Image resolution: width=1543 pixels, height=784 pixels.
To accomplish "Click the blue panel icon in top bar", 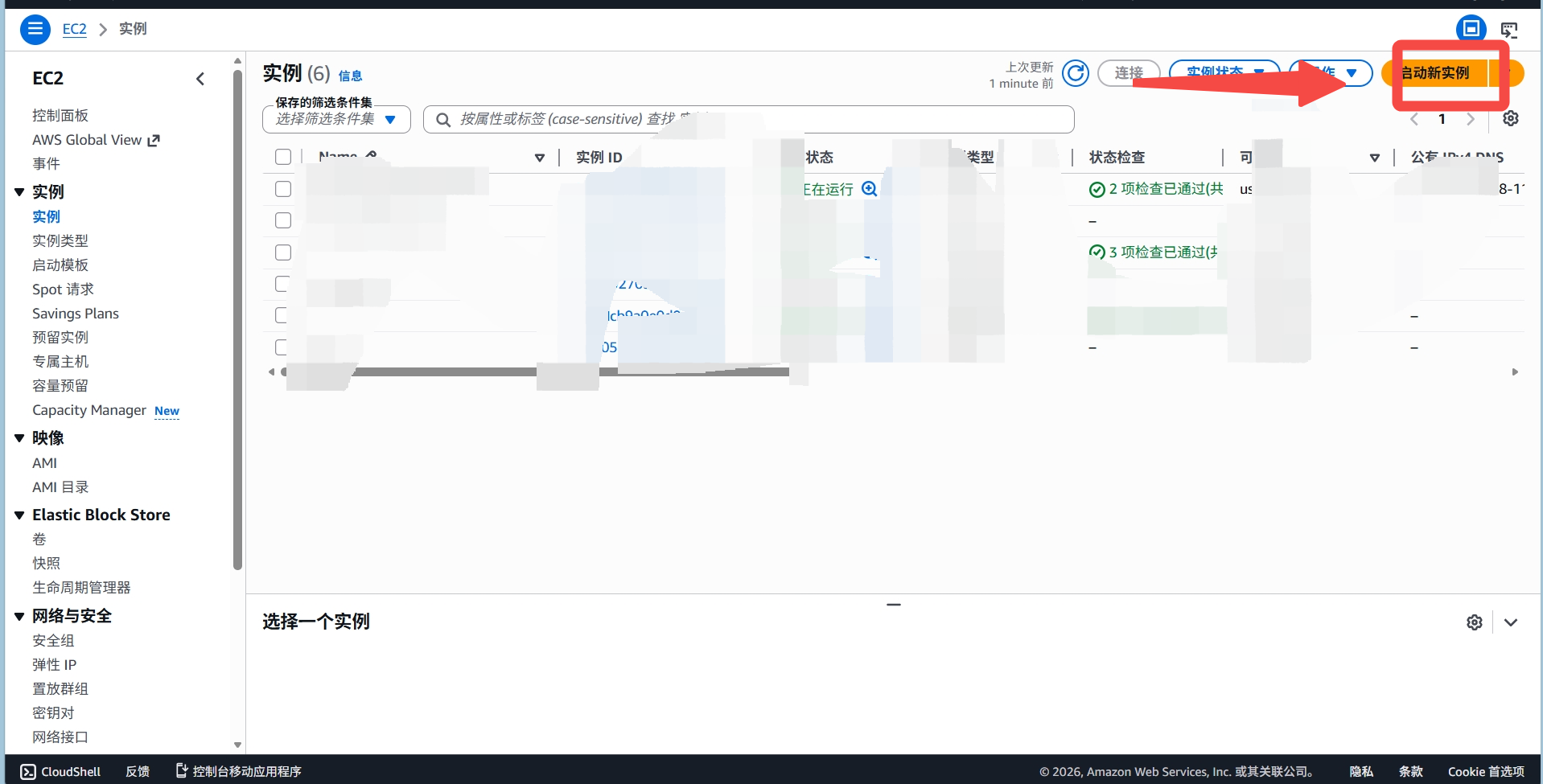I will (x=1471, y=29).
